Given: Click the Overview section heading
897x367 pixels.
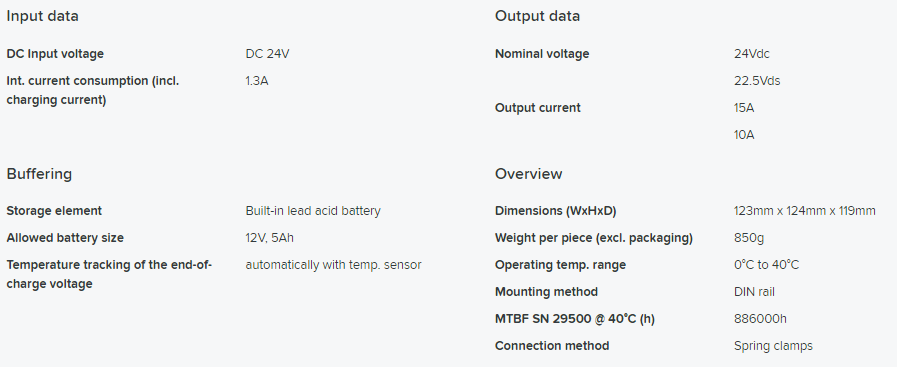Looking at the screenshot, I should coord(529,174).
